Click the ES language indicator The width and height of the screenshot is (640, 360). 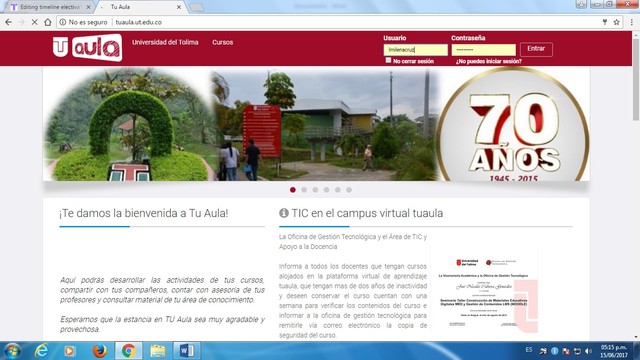click(x=529, y=350)
